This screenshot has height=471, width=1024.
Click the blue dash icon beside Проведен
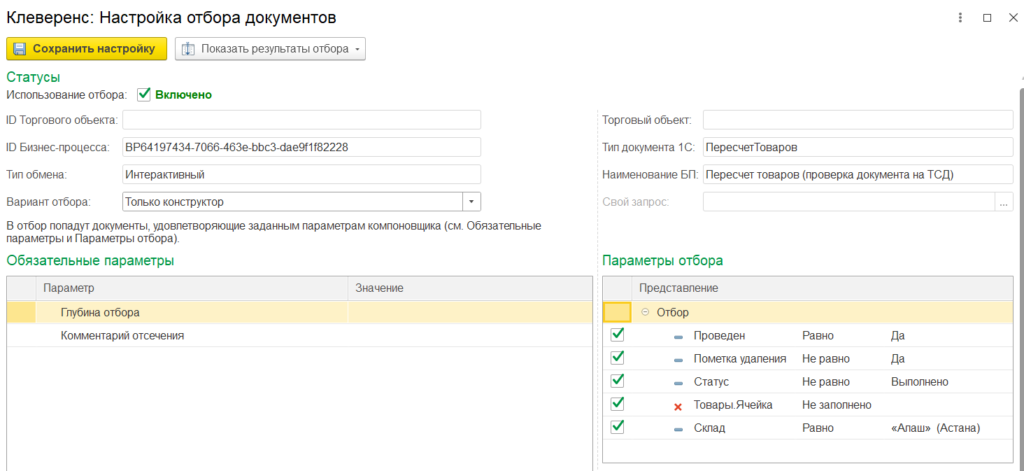[678, 336]
